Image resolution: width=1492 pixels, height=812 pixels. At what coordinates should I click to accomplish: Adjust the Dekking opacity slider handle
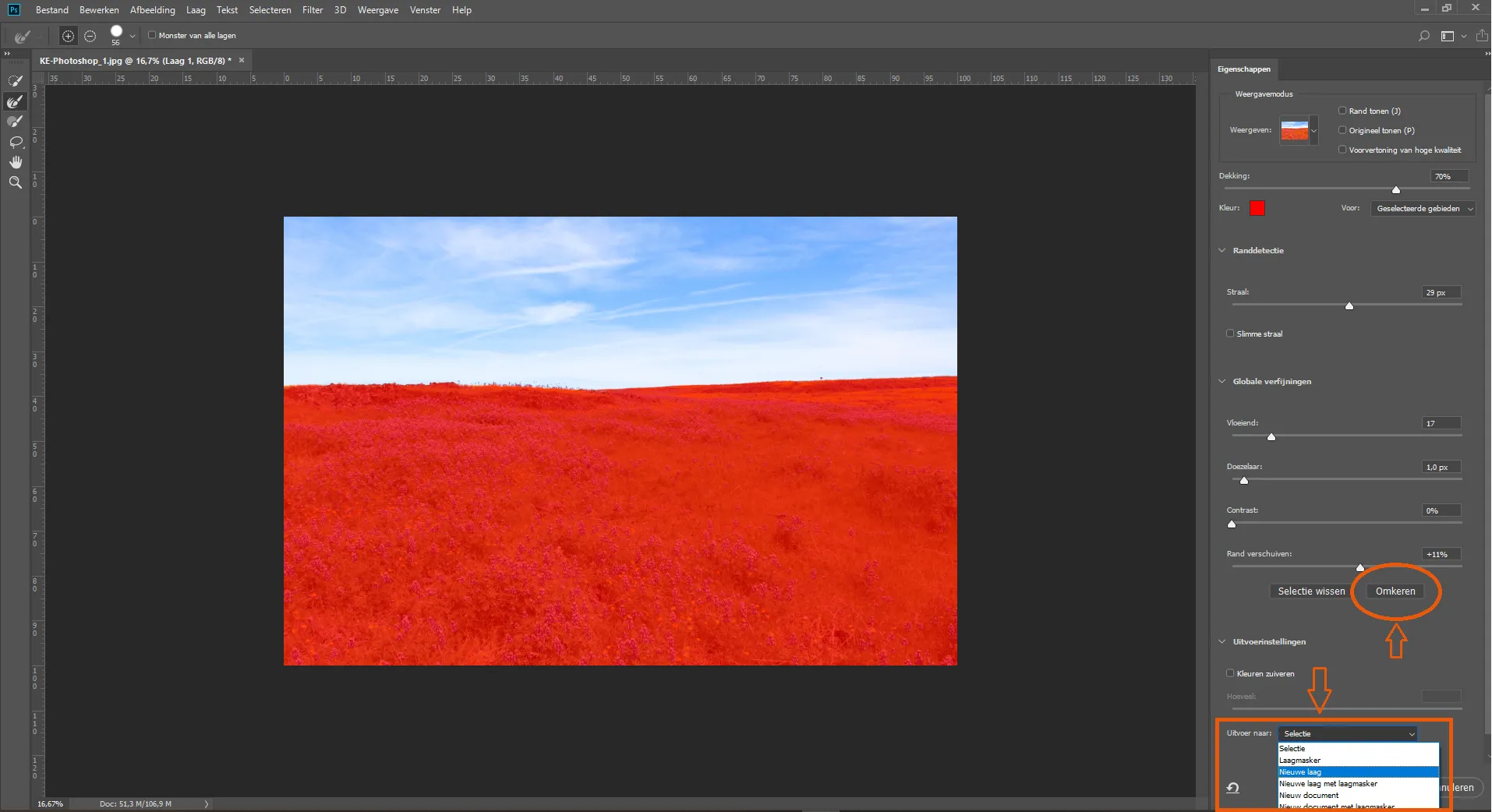click(x=1396, y=189)
